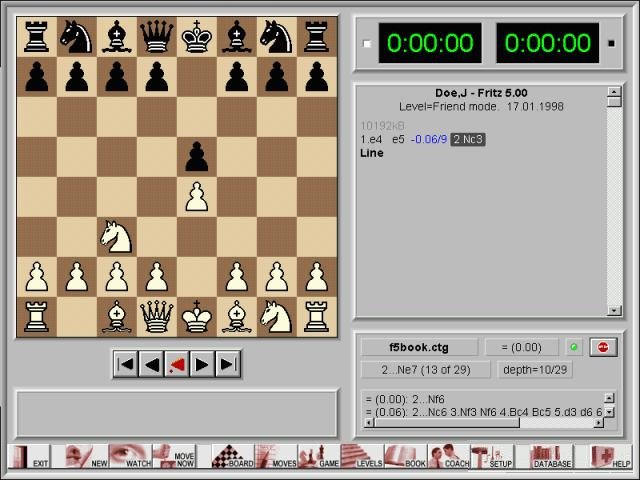640x480 pixels.
Task: Click the empty message field below board
Action: 177,414
